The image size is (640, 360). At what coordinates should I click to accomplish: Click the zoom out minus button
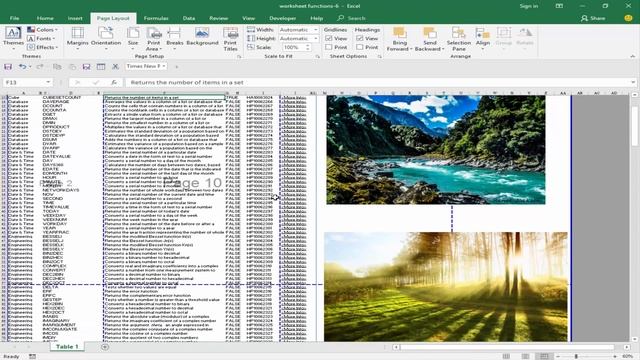[558, 356]
